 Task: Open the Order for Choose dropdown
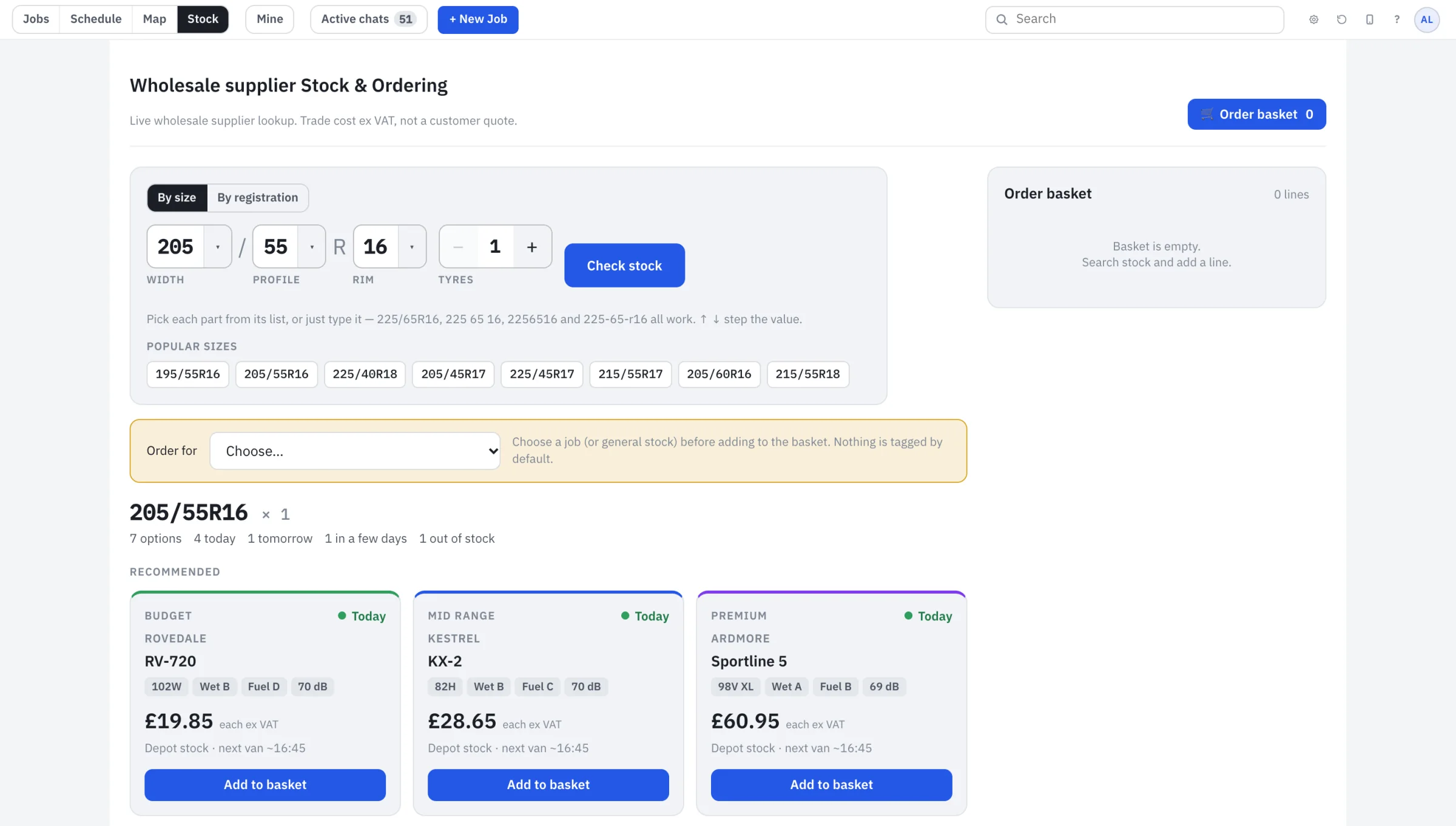pos(355,451)
